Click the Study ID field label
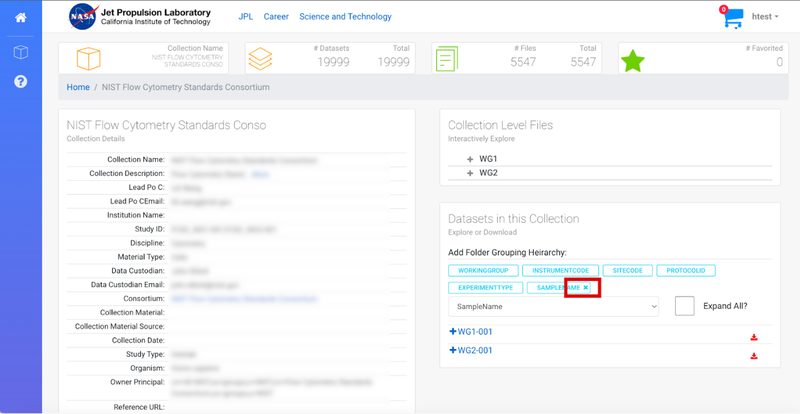800x414 pixels. click(149, 229)
